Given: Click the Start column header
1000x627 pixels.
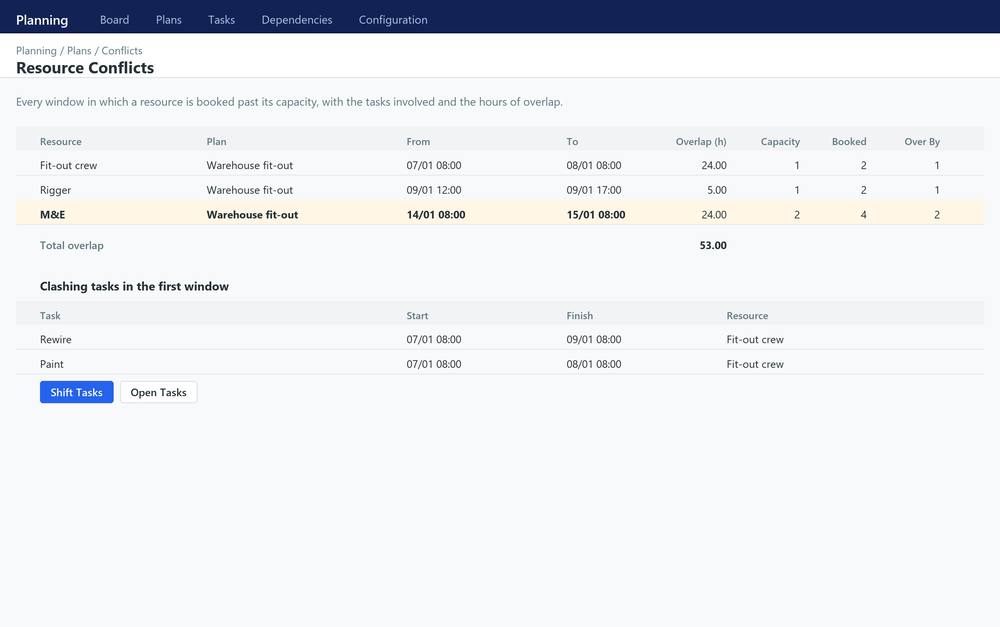Looking at the screenshot, I should tap(418, 316).
